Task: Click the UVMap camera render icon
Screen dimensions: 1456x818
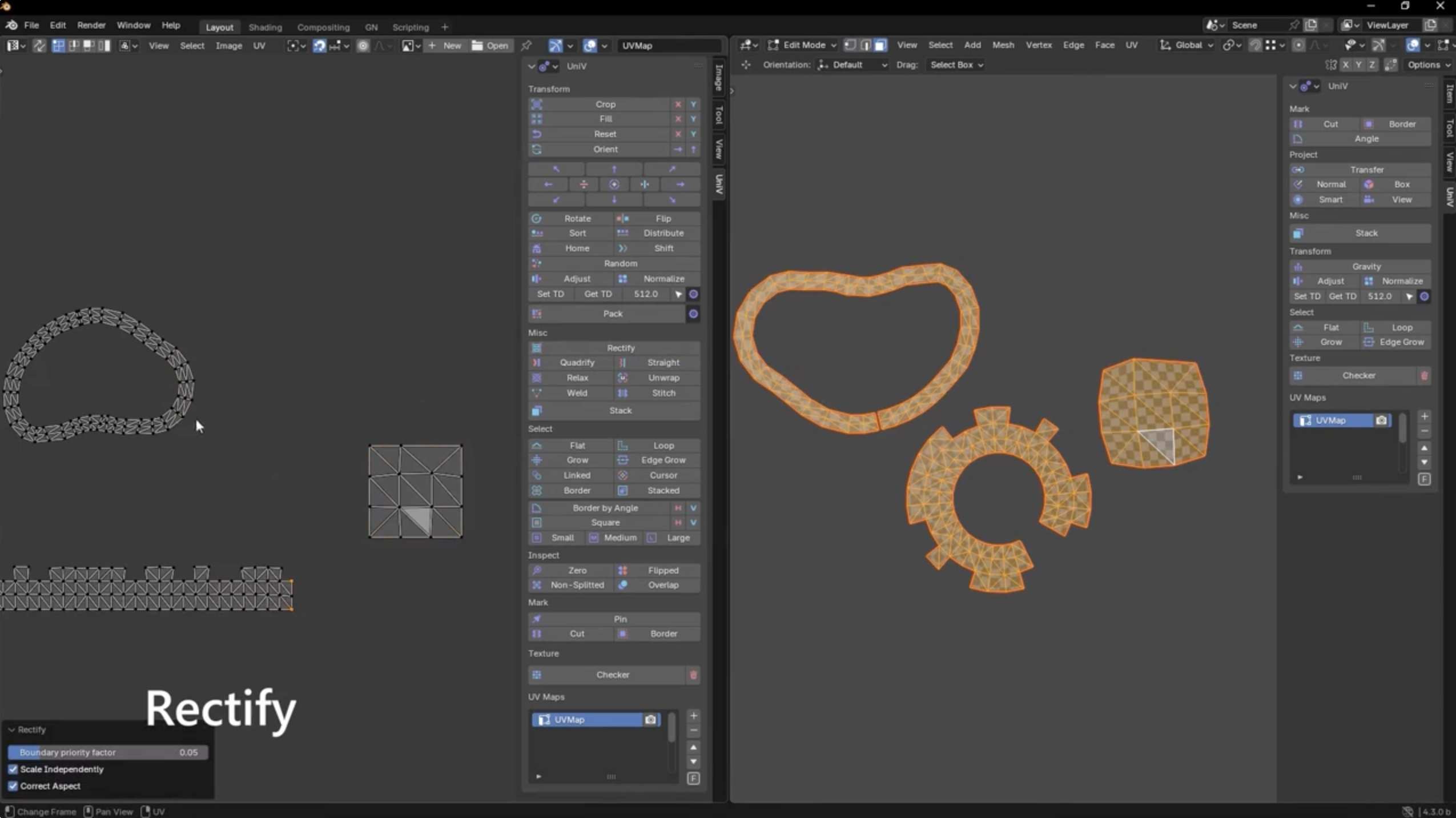Action: point(650,720)
